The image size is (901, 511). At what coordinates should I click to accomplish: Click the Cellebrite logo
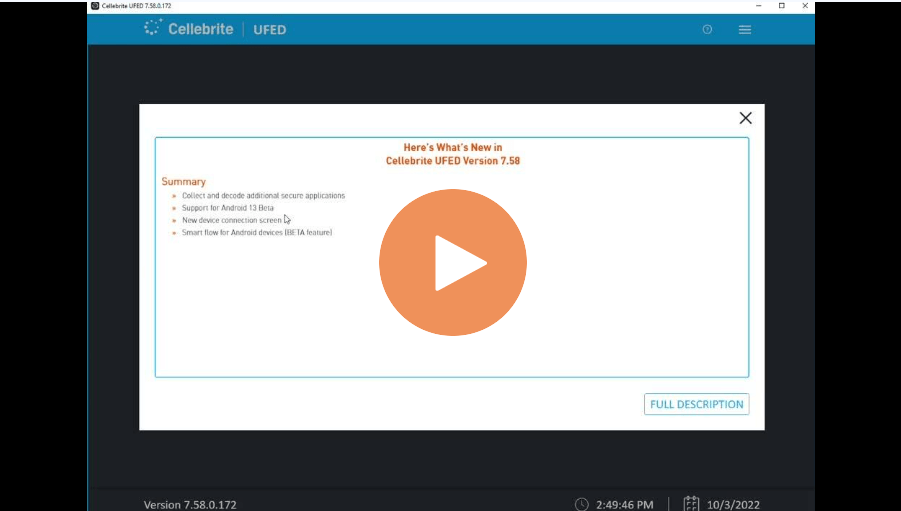[188, 28]
